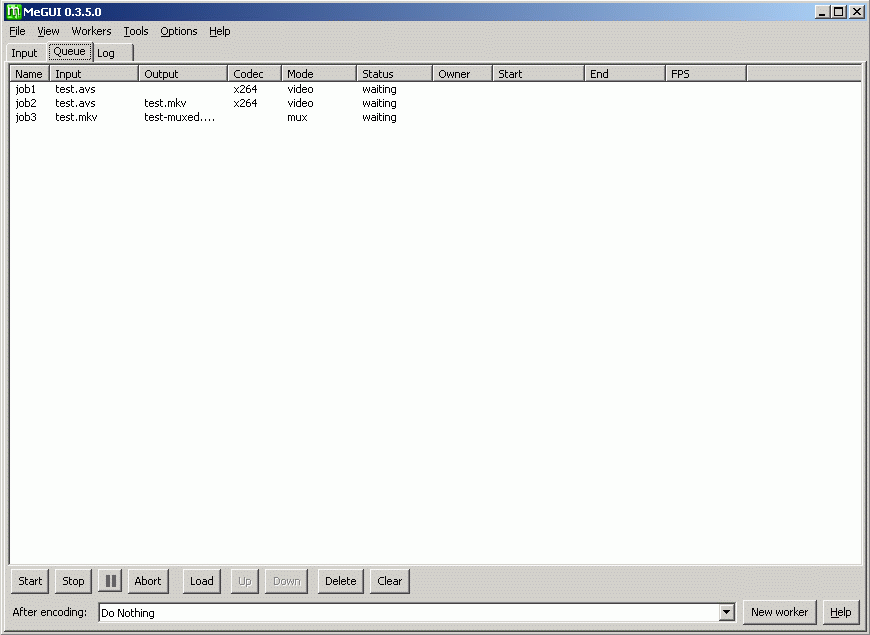Screen dimensions: 870x635
Task: Select job1 row in the queue
Action: click(26, 89)
